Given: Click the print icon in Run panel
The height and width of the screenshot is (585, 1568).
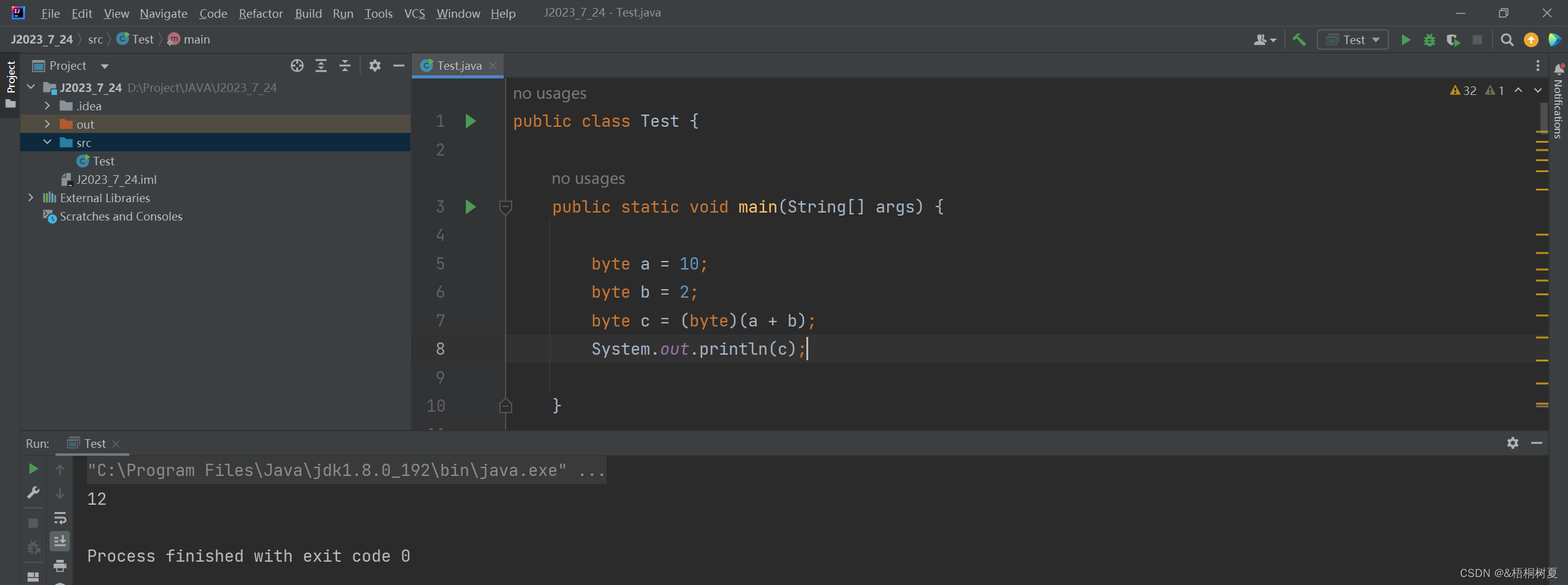Looking at the screenshot, I should [60, 565].
